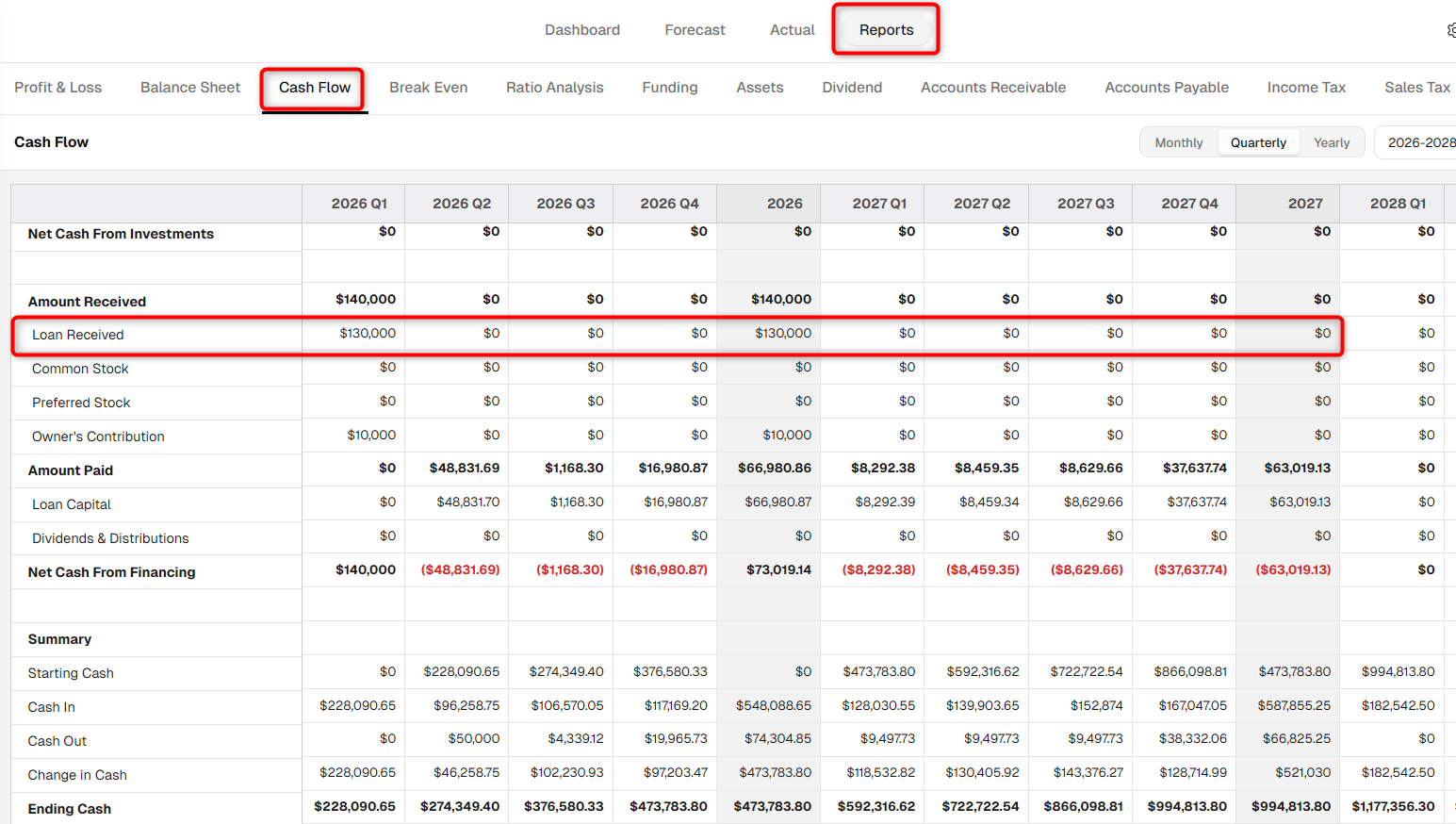Click the Ending Cash row label
Image resolution: width=1456 pixels, height=824 pixels.
pyautogui.click(x=70, y=809)
